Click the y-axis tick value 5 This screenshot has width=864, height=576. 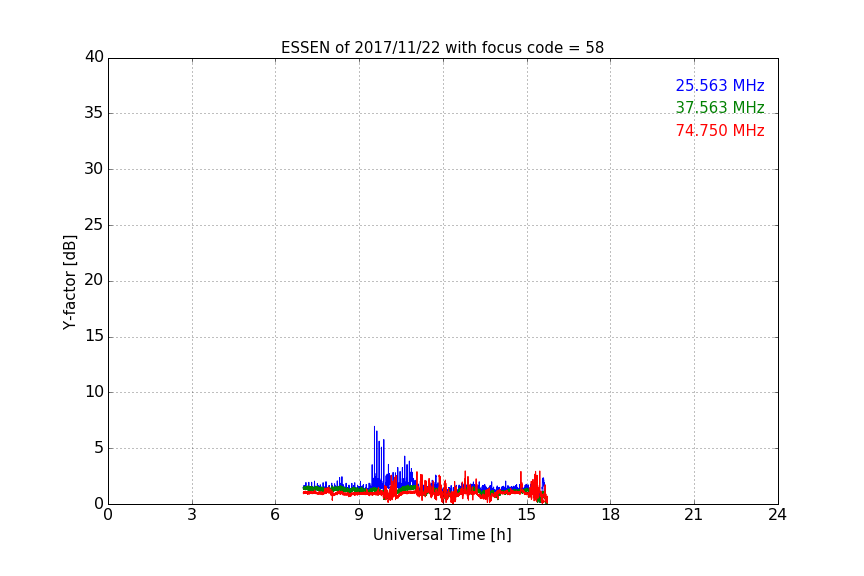click(99, 448)
